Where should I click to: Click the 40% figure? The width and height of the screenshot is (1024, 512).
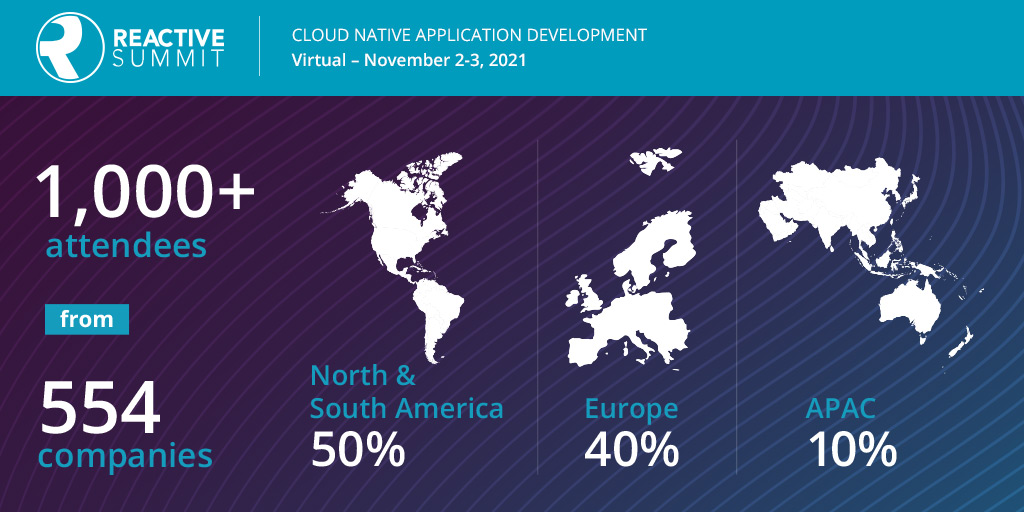click(x=632, y=450)
